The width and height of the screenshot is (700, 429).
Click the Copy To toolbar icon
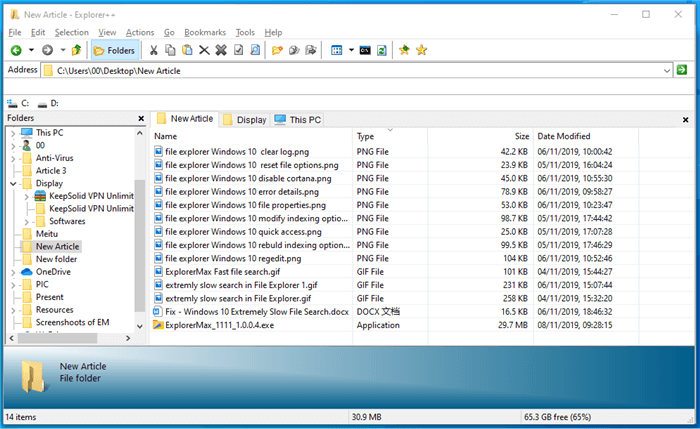(294, 50)
